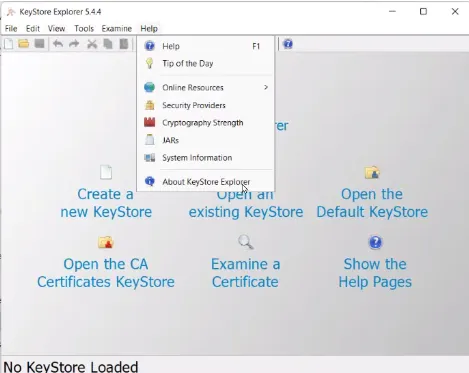Click Show the Help Pages link
This screenshot has height=373, width=469.
pos(375,273)
